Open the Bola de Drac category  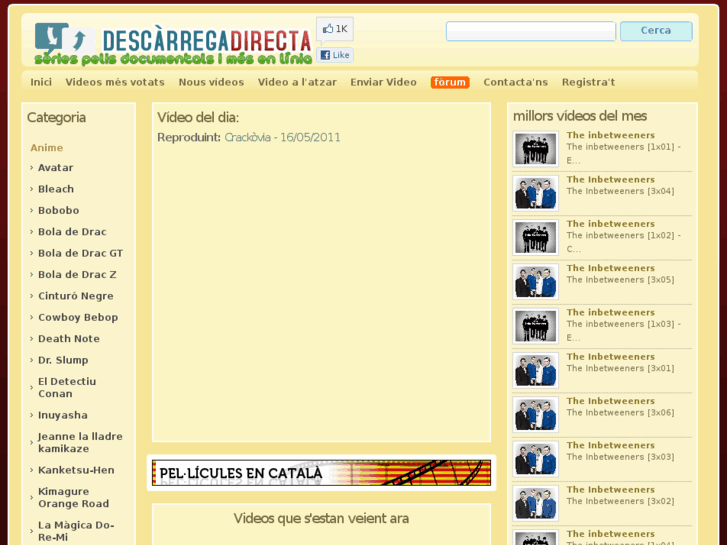pyautogui.click(x=72, y=231)
